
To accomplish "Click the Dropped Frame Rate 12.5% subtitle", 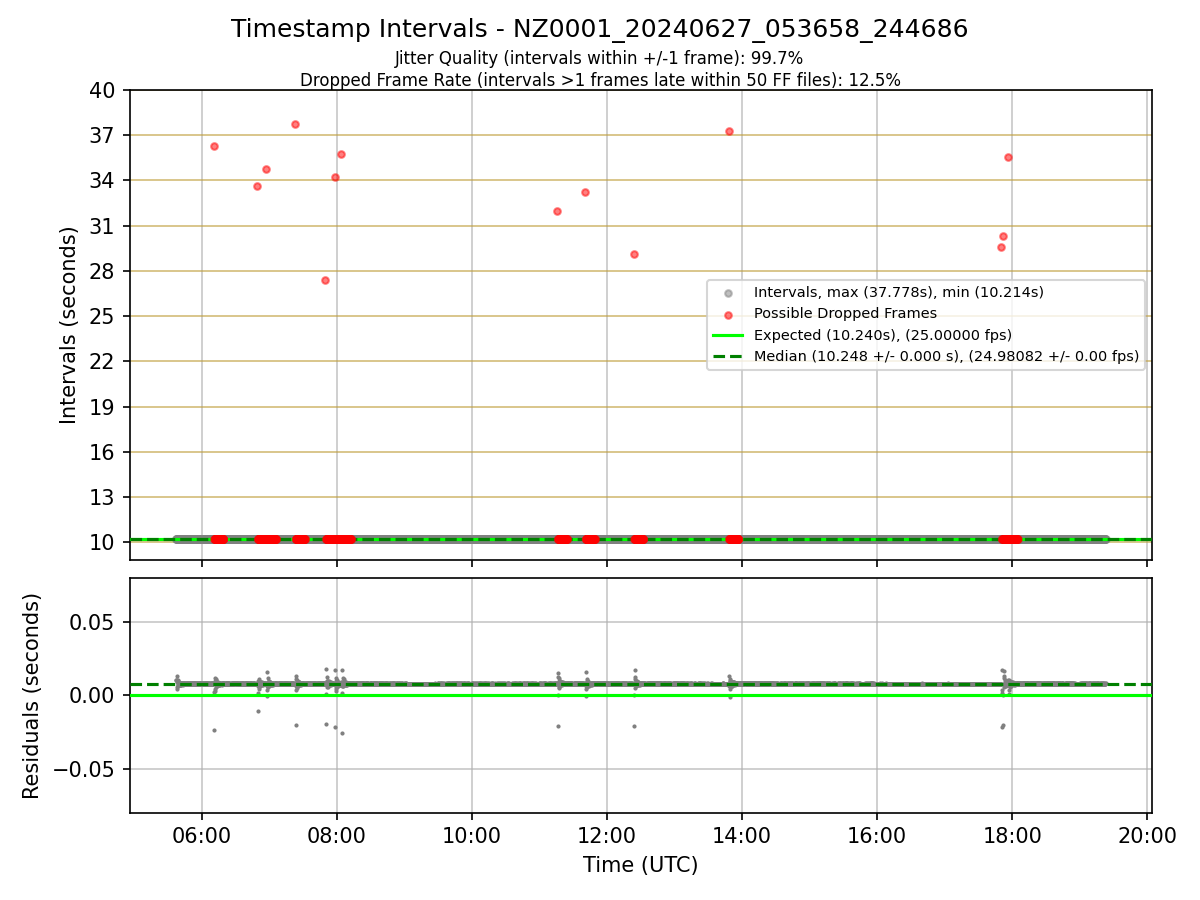I will [600, 80].
